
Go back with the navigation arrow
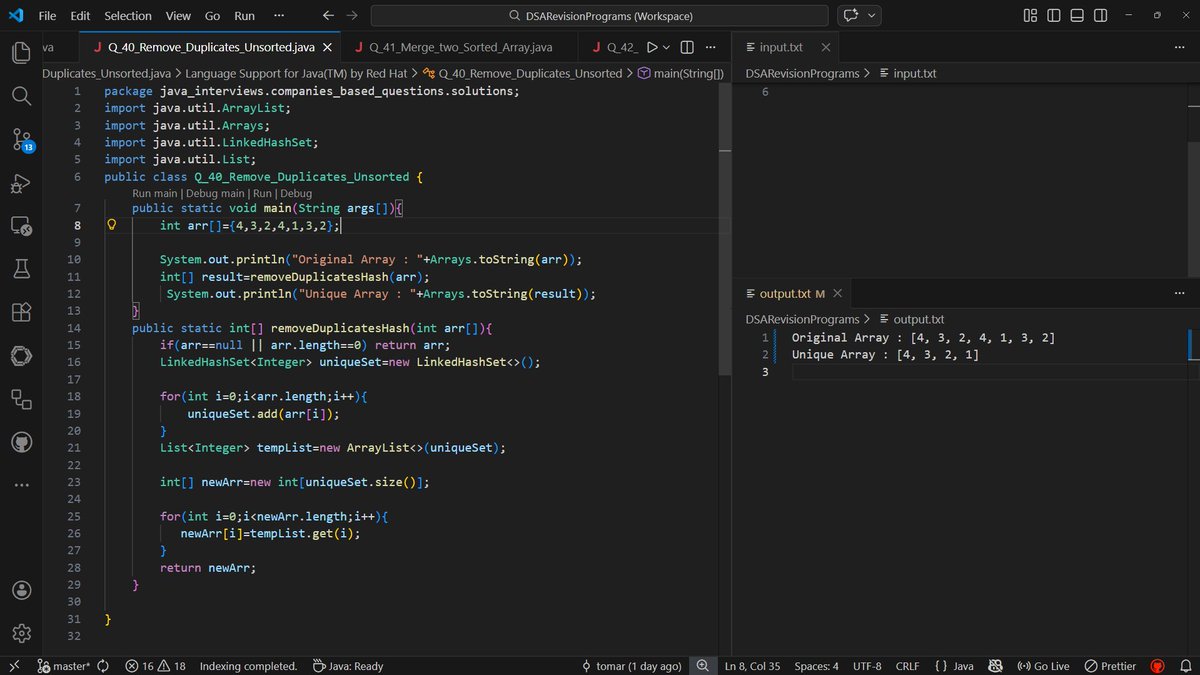tap(329, 16)
